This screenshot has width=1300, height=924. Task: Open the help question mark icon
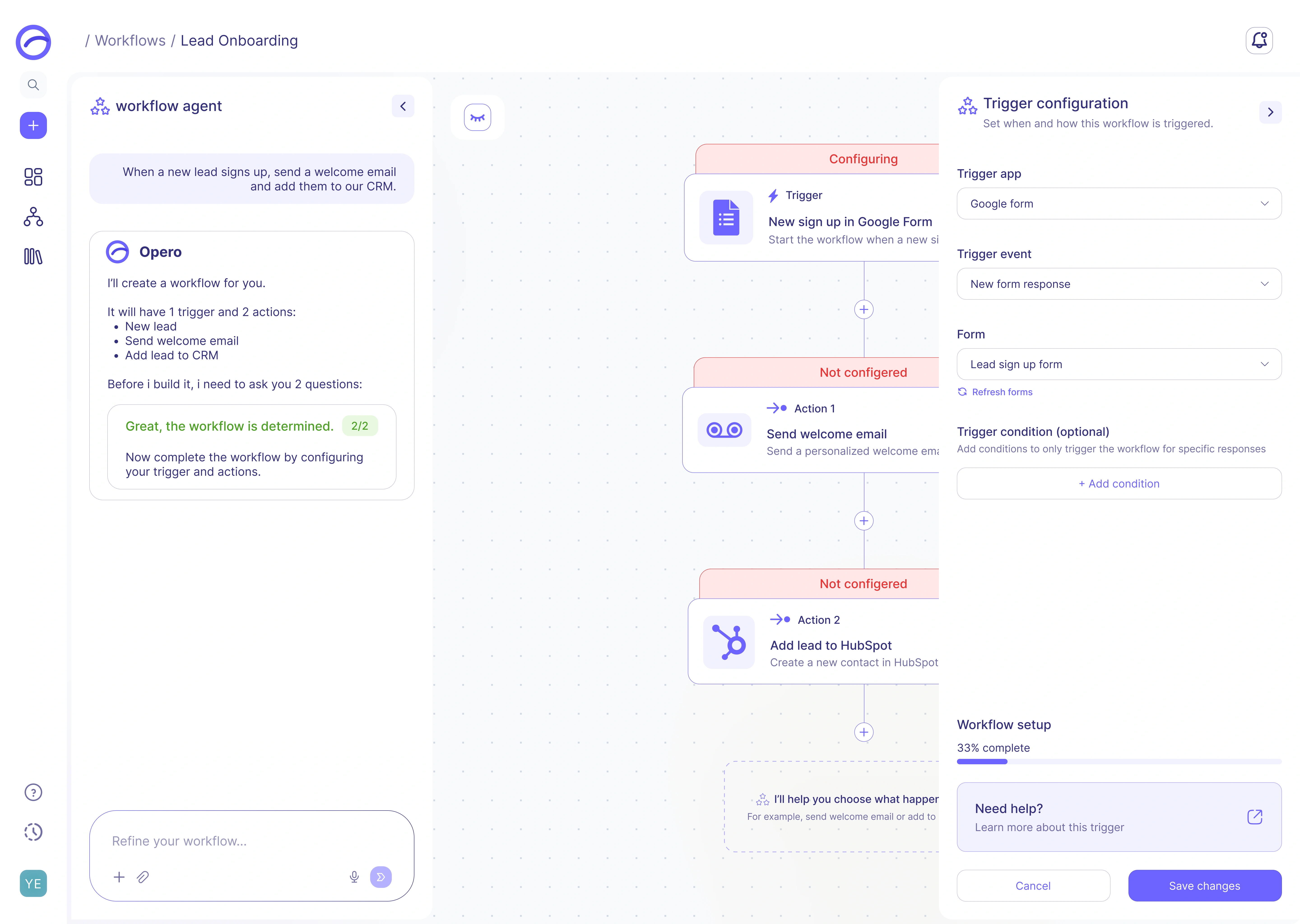coord(33,792)
